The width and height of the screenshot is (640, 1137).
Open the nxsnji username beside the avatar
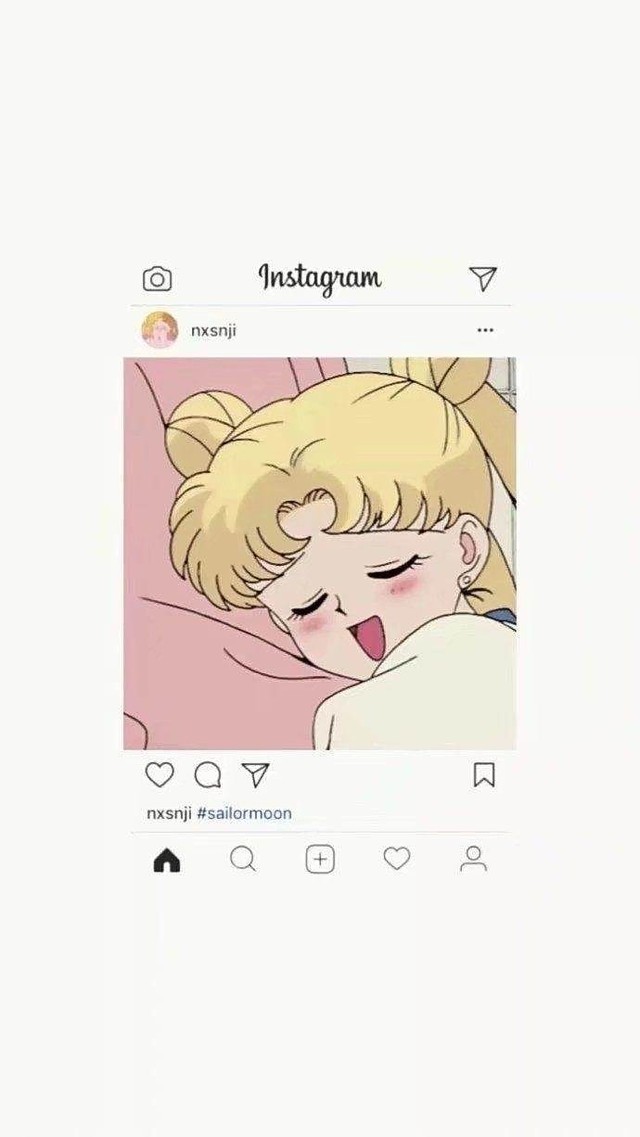click(x=213, y=331)
